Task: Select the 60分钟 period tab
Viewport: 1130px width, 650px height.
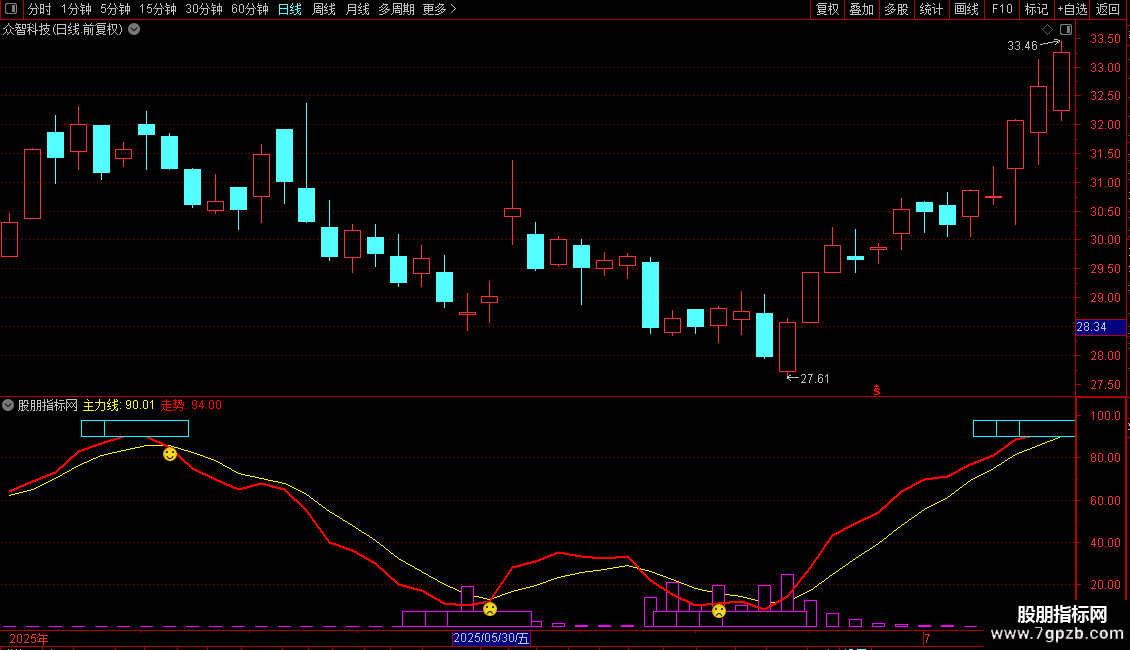Action: tap(249, 9)
